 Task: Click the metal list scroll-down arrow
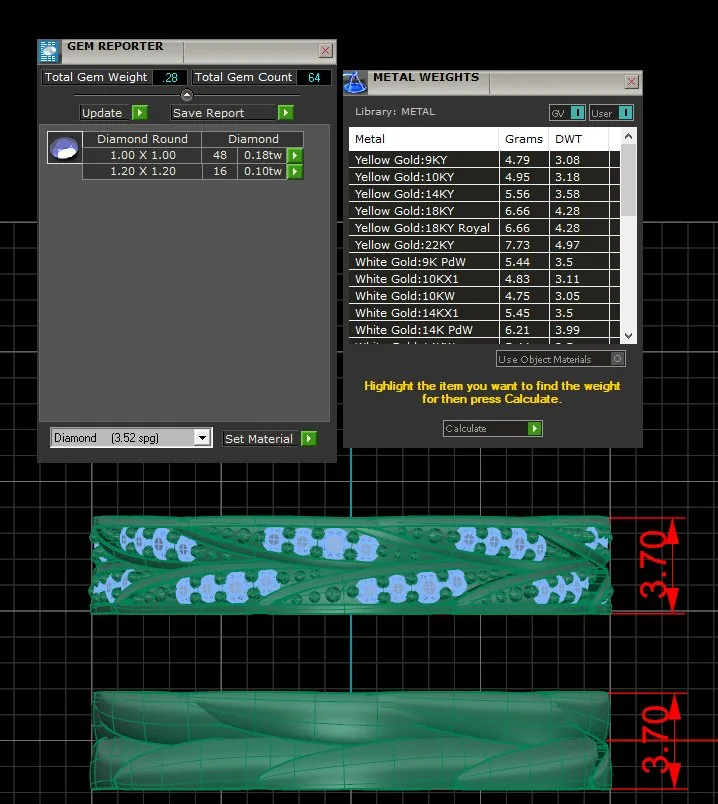pos(628,336)
